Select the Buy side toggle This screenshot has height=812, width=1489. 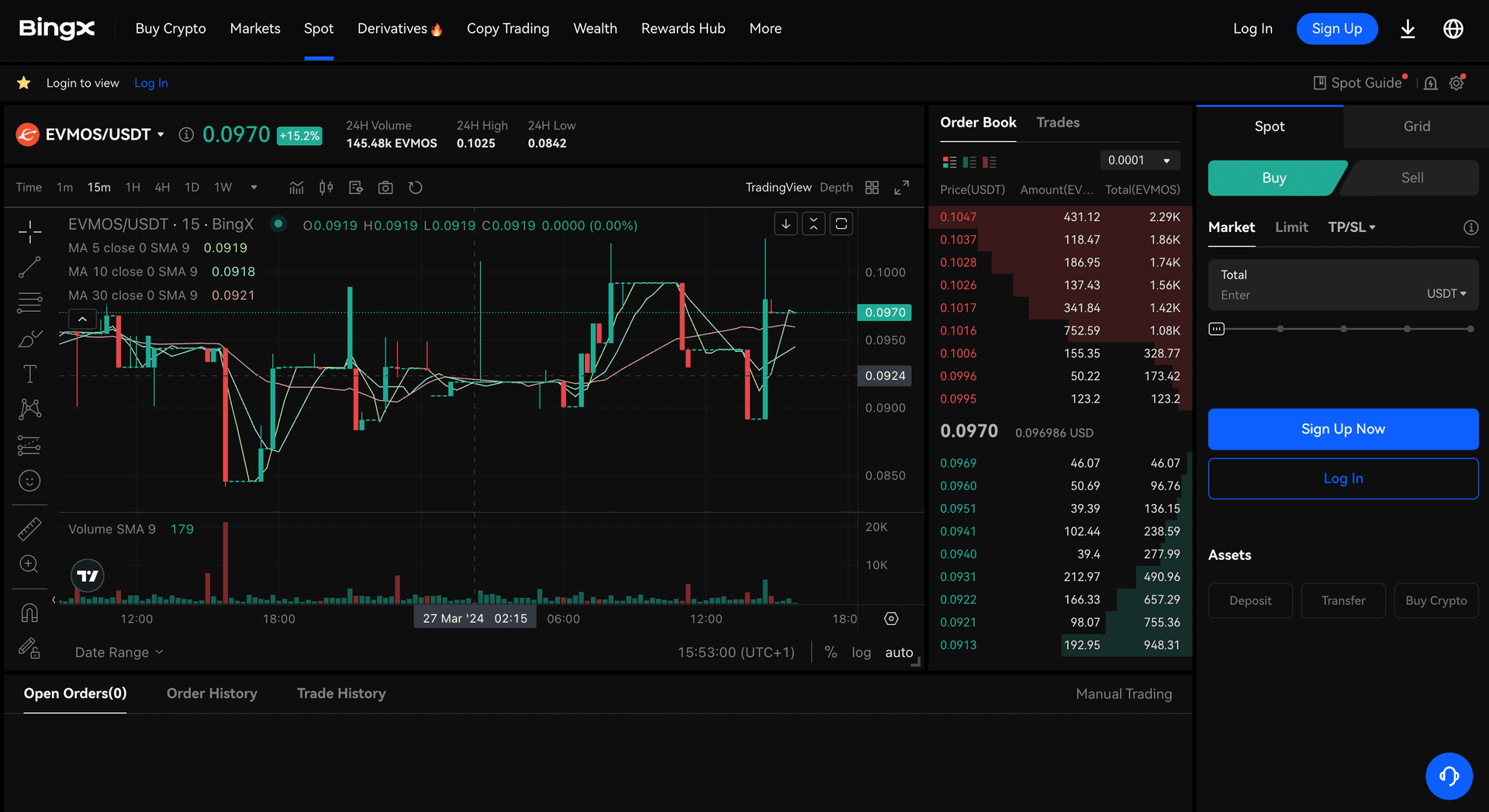[1274, 178]
